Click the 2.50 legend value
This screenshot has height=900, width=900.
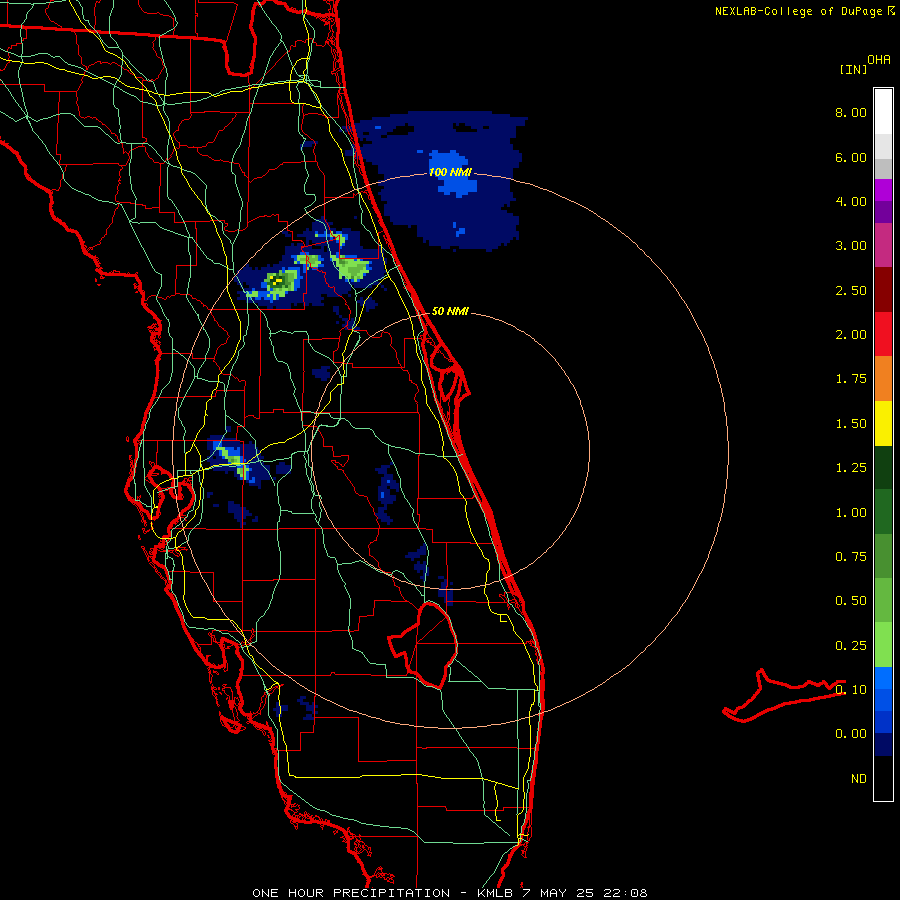point(851,290)
